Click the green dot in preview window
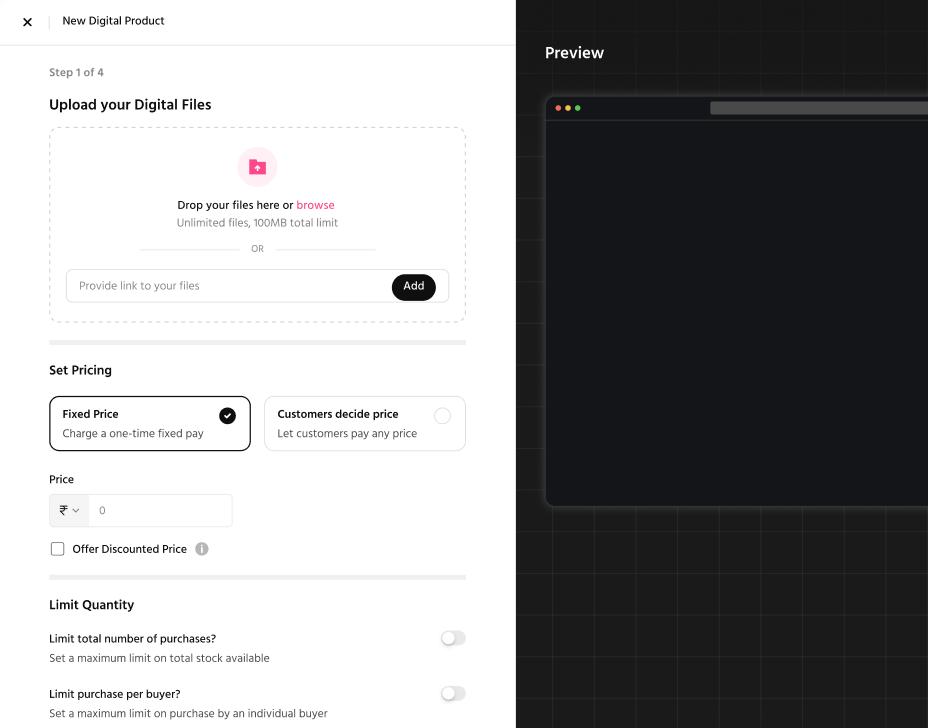The width and height of the screenshot is (928, 728). pyautogui.click(x=578, y=108)
